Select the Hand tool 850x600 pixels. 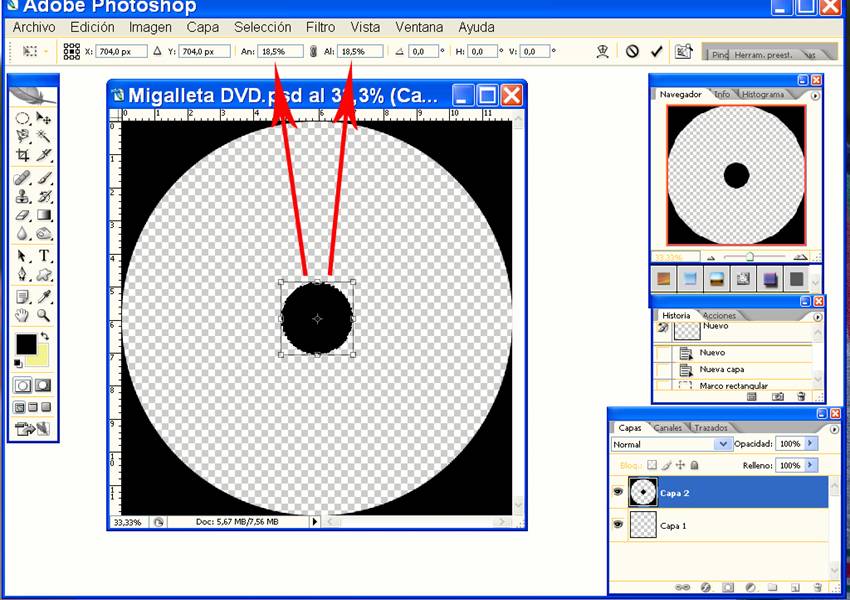pos(22,315)
